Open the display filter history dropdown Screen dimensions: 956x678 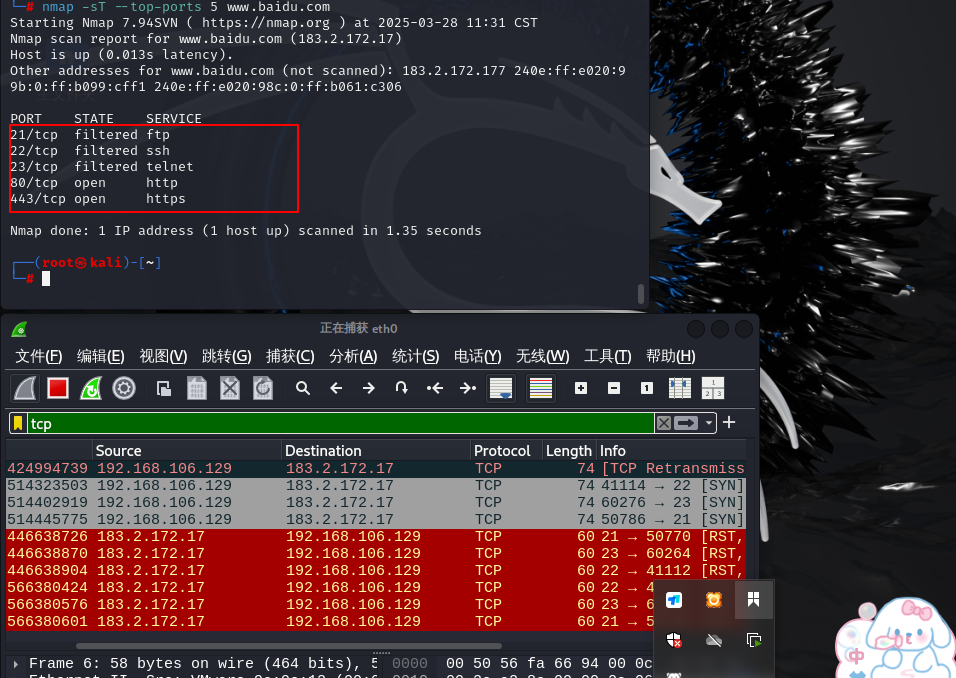(x=708, y=423)
